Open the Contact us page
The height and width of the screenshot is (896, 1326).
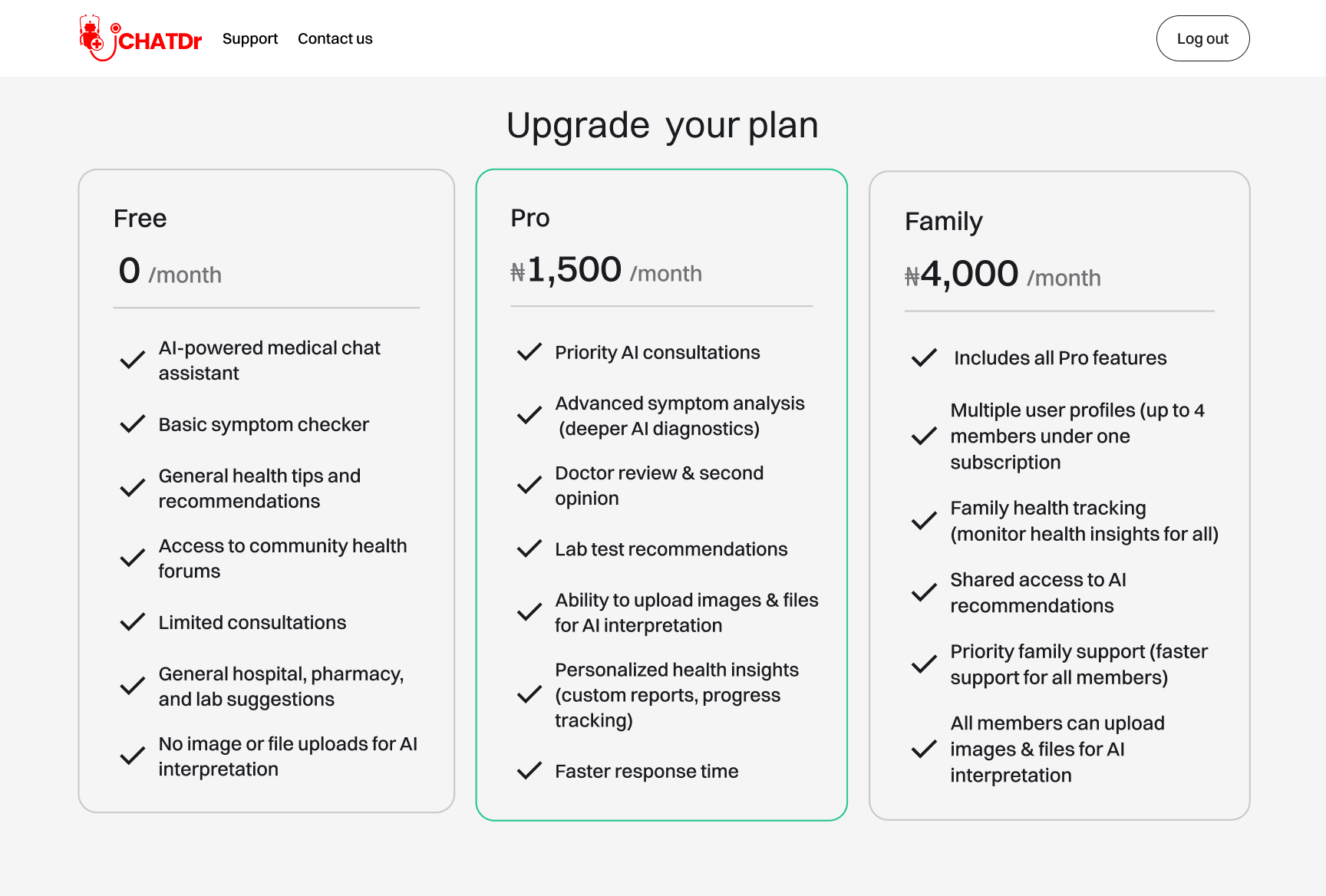pyautogui.click(x=335, y=38)
